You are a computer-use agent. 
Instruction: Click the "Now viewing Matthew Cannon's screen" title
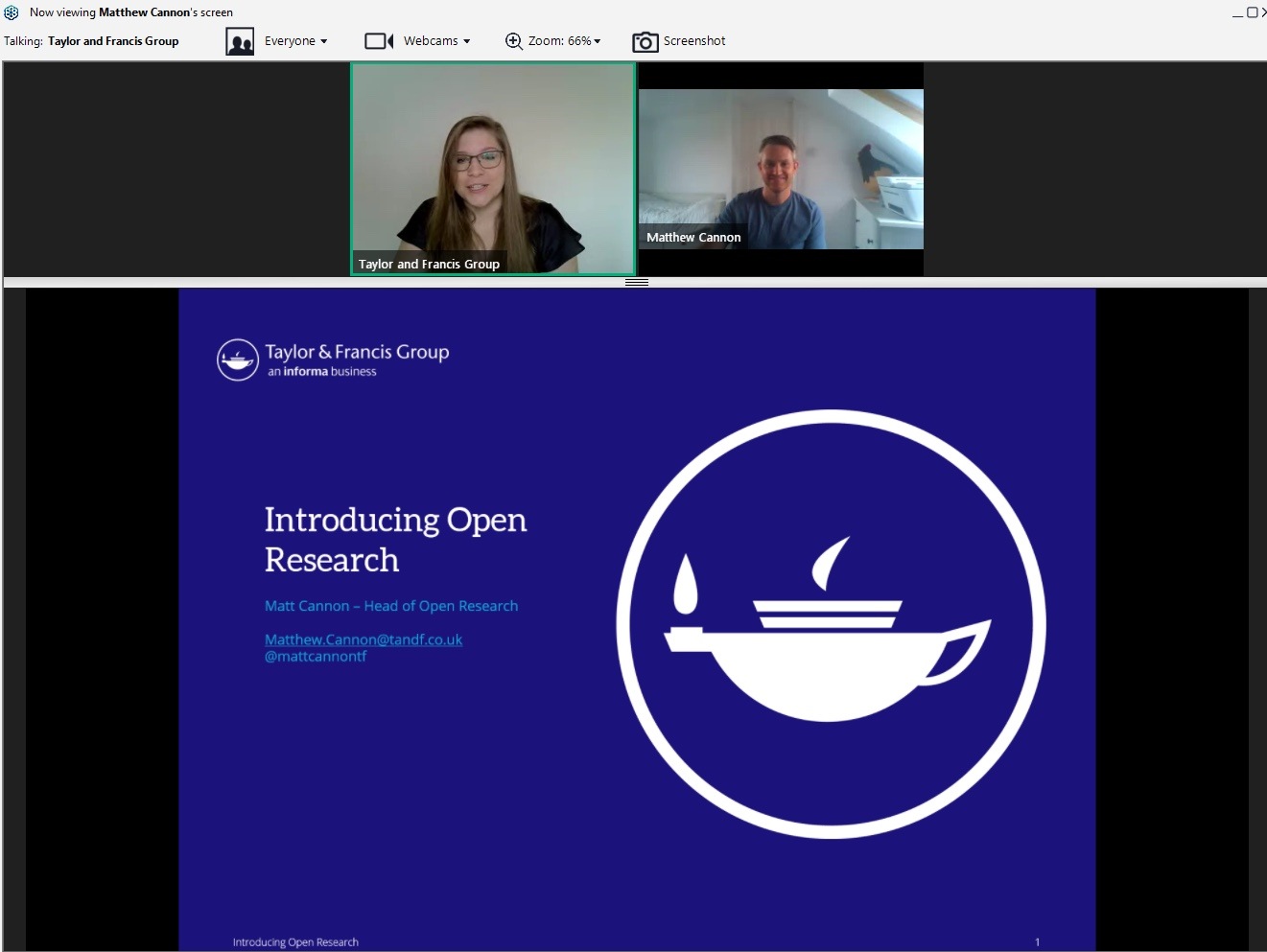131,12
